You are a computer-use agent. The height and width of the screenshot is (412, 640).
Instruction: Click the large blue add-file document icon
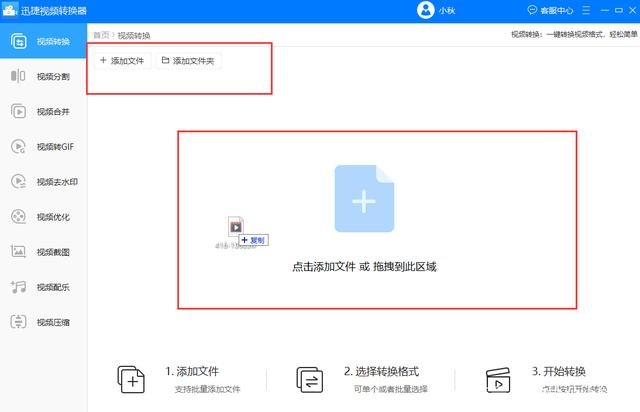[x=364, y=198]
